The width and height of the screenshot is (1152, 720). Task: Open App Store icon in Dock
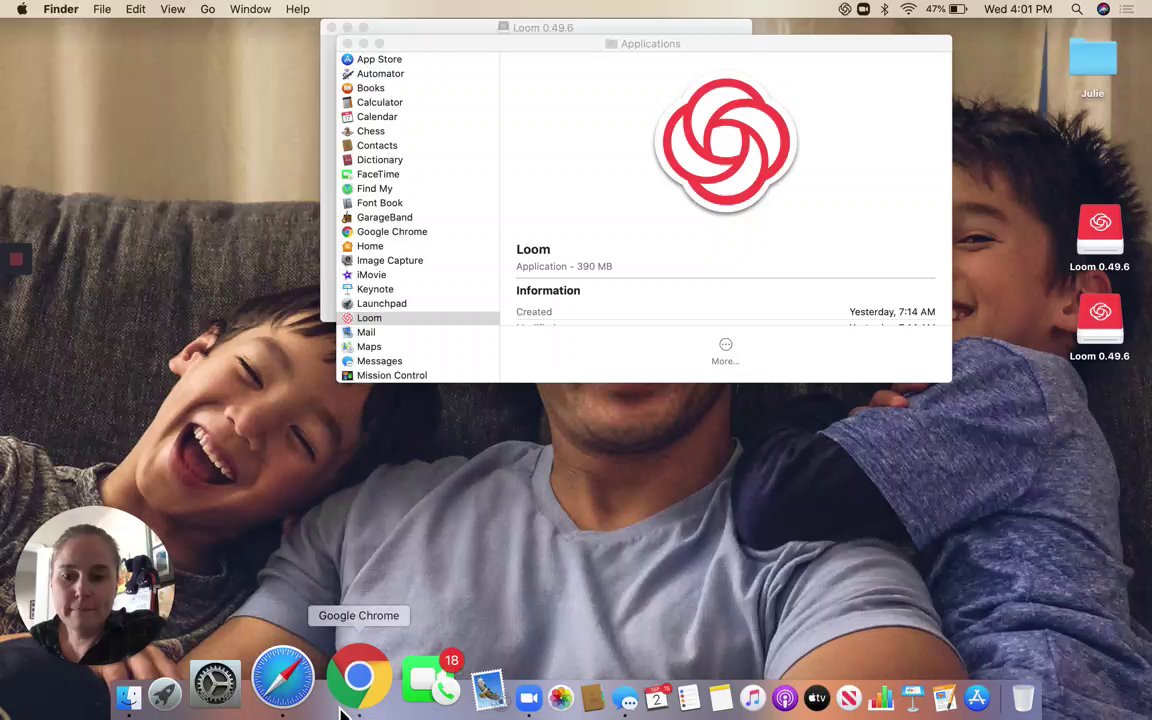[x=977, y=698]
